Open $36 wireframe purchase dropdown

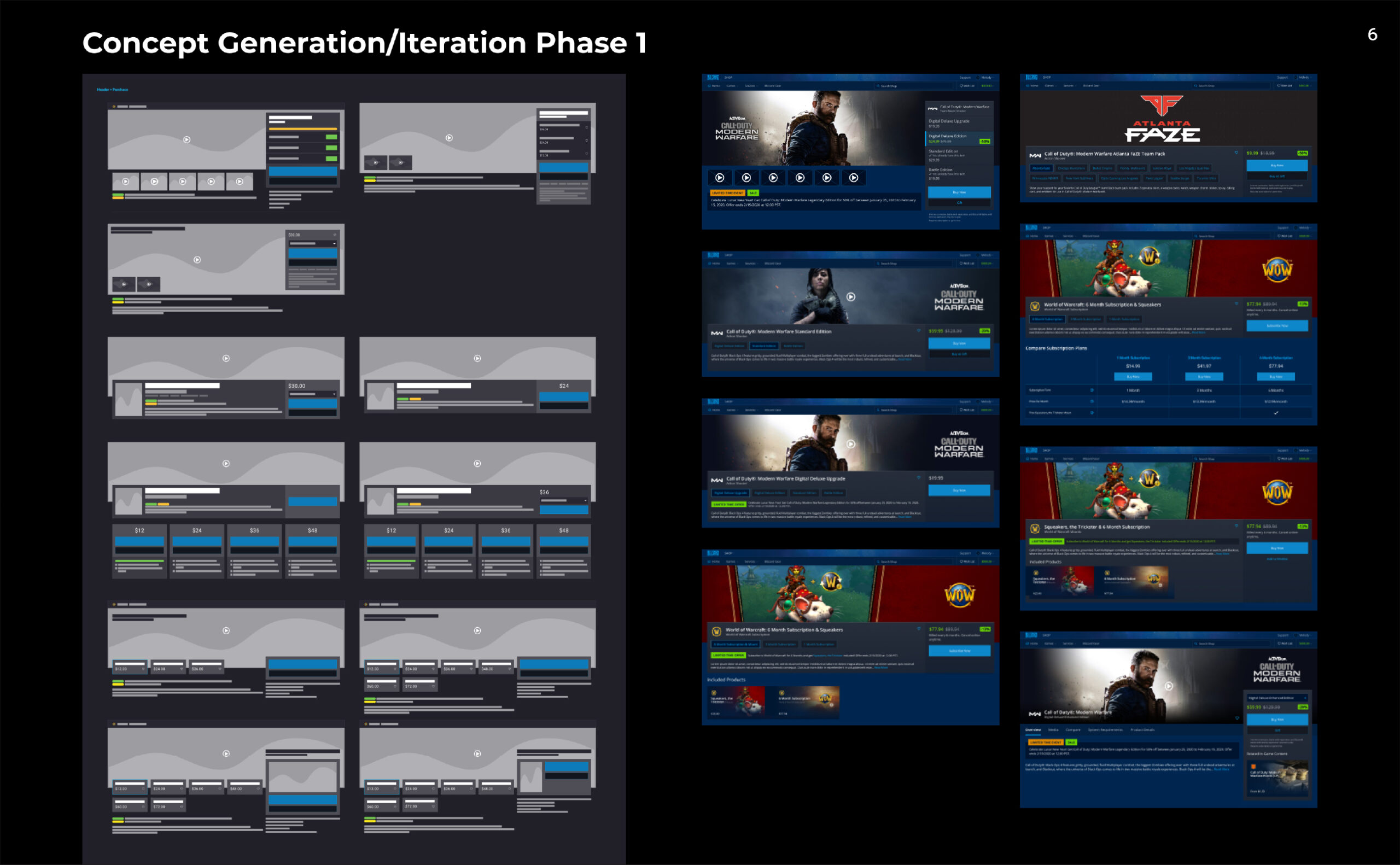coord(564,500)
